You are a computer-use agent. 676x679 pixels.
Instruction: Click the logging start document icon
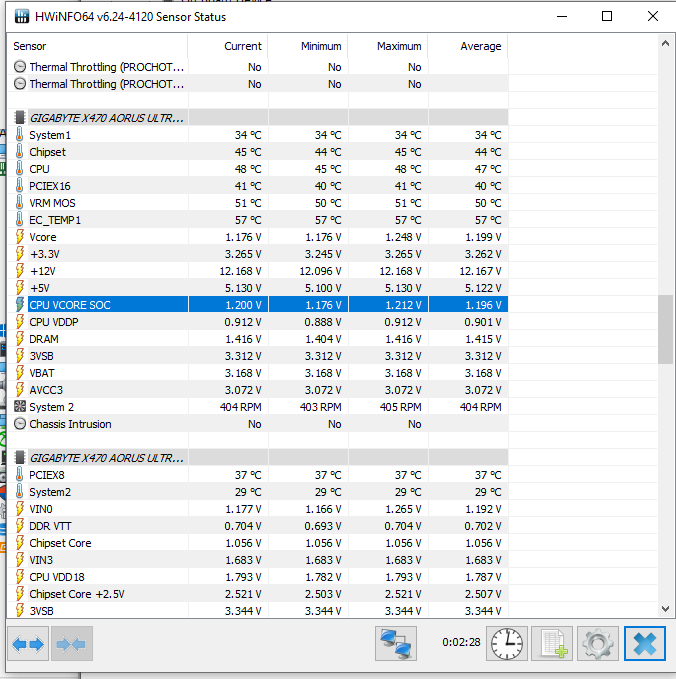(552, 643)
